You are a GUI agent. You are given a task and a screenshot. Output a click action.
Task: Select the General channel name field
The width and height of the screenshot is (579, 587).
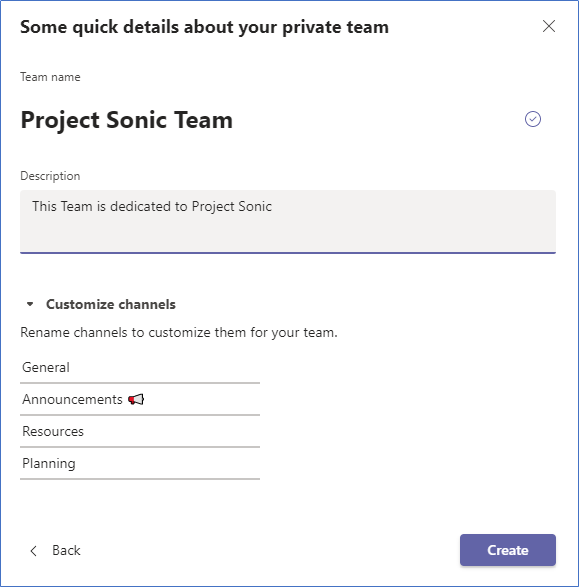[140, 368]
